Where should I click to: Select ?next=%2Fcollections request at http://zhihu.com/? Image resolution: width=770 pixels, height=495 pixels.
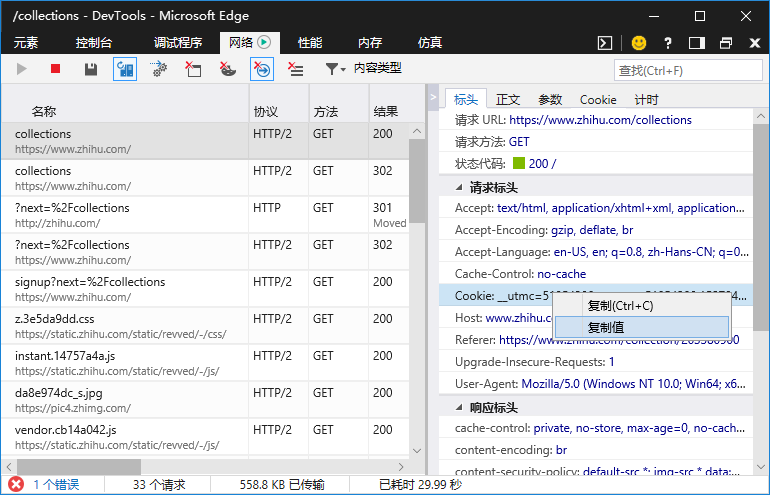pos(205,215)
